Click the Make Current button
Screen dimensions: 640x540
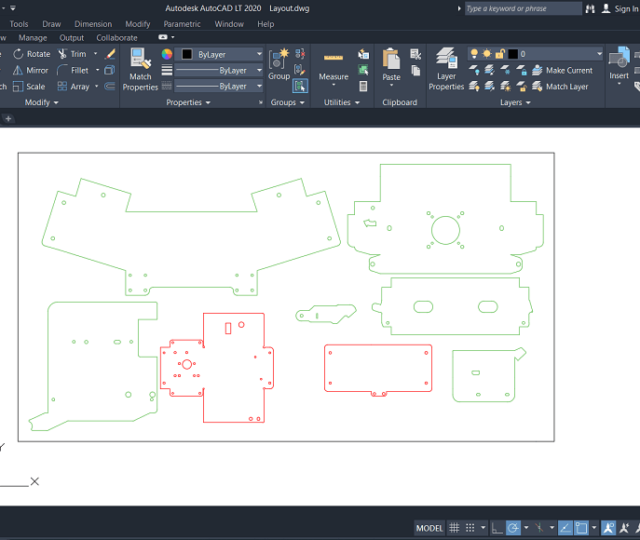(568, 70)
